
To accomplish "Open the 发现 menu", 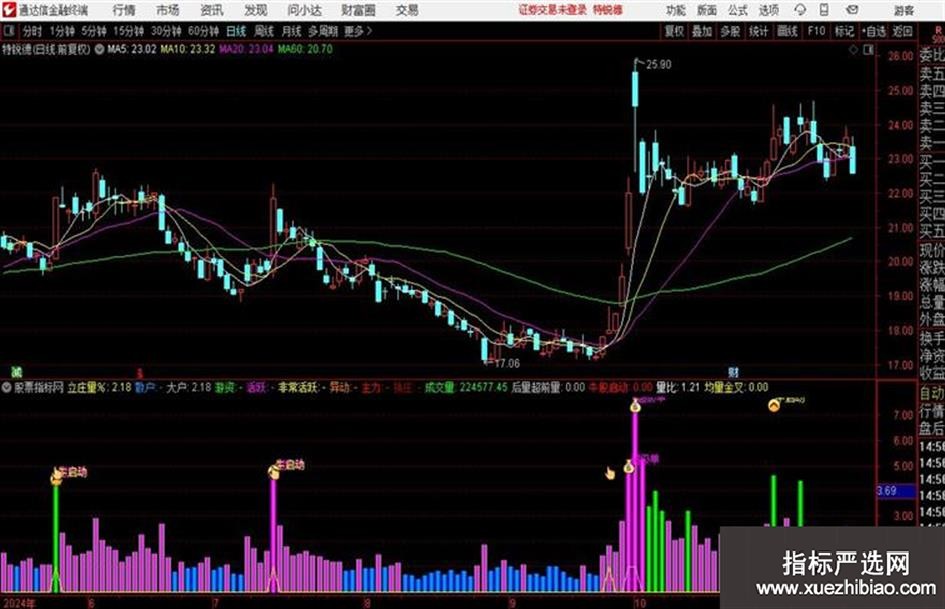I will 256,10.
